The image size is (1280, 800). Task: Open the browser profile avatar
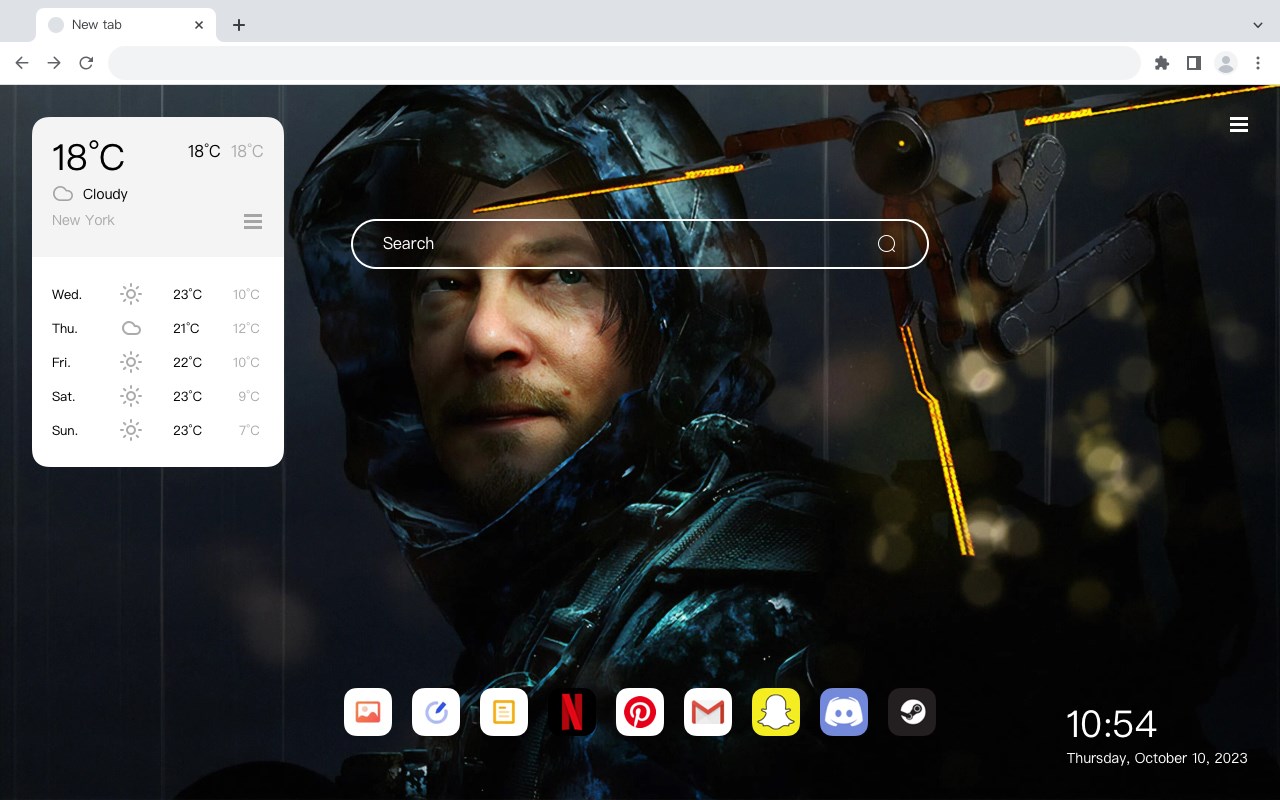coord(1226,63)
